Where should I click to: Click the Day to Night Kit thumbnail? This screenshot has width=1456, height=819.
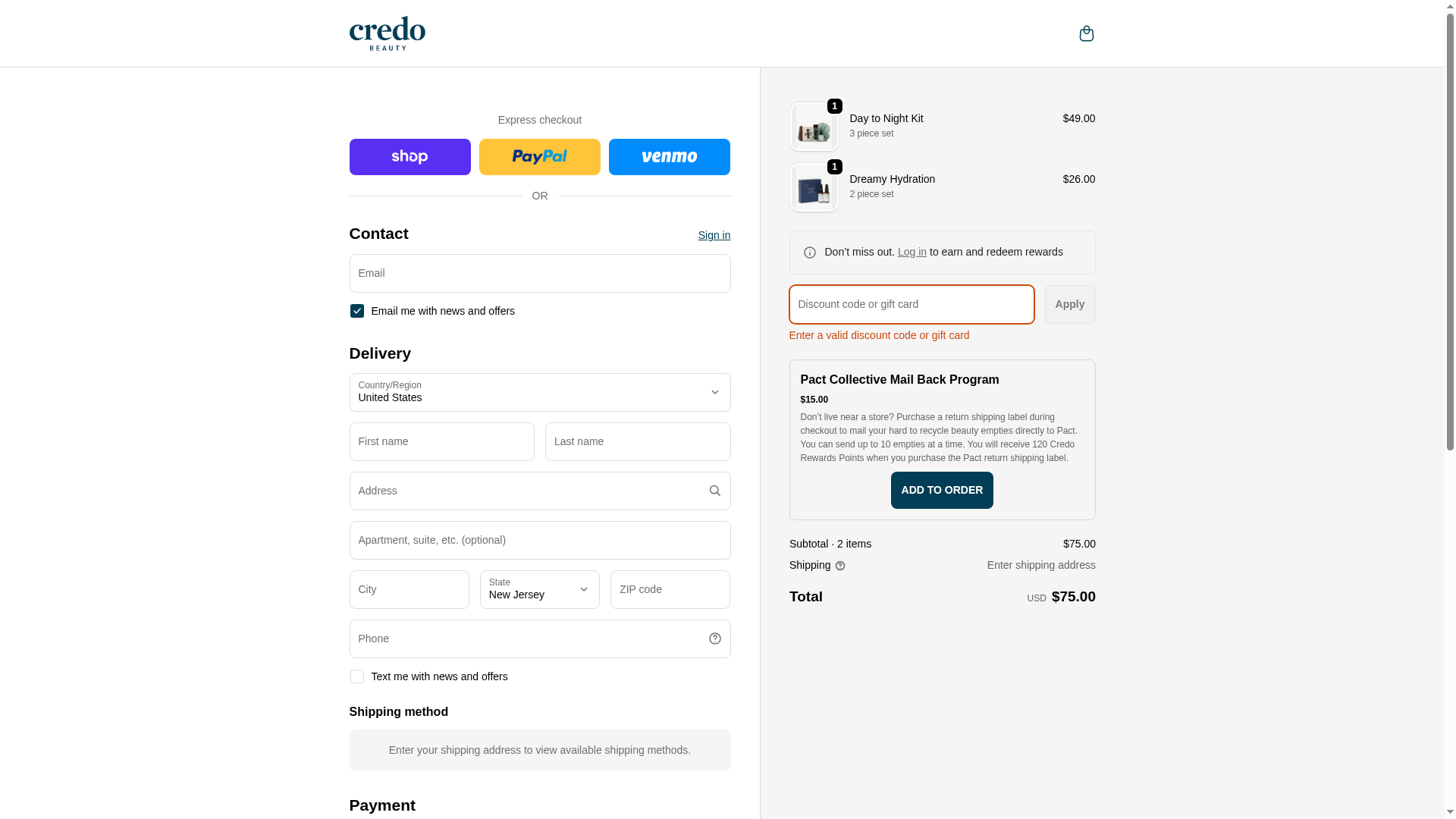pos(814,127)
